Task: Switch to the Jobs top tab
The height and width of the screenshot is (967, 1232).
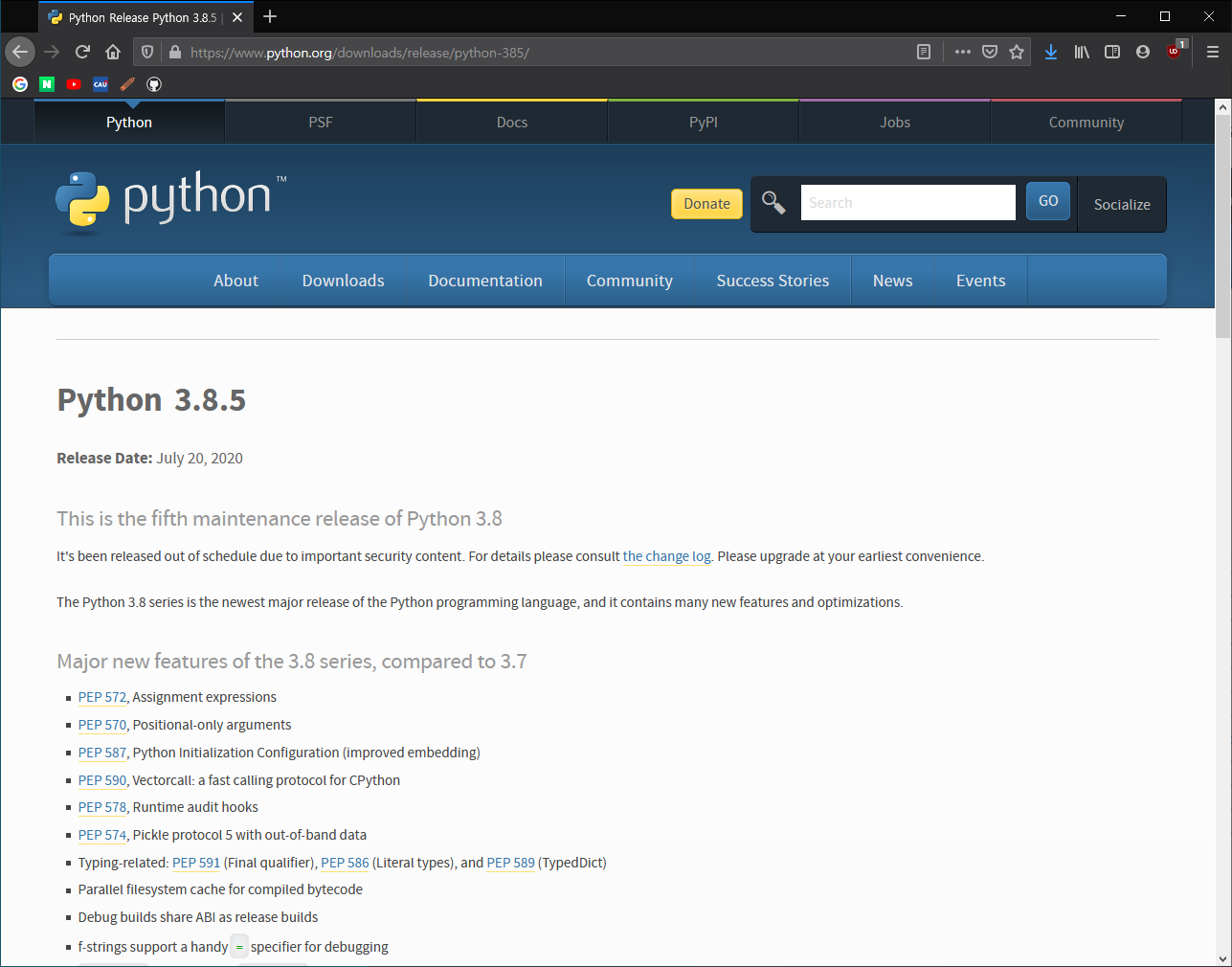Action: (x=895, y=122)
